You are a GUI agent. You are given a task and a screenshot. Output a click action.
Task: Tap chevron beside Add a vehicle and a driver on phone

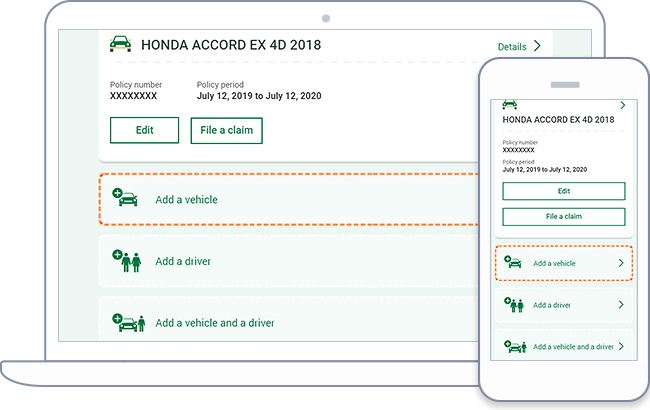coord(621,346)
